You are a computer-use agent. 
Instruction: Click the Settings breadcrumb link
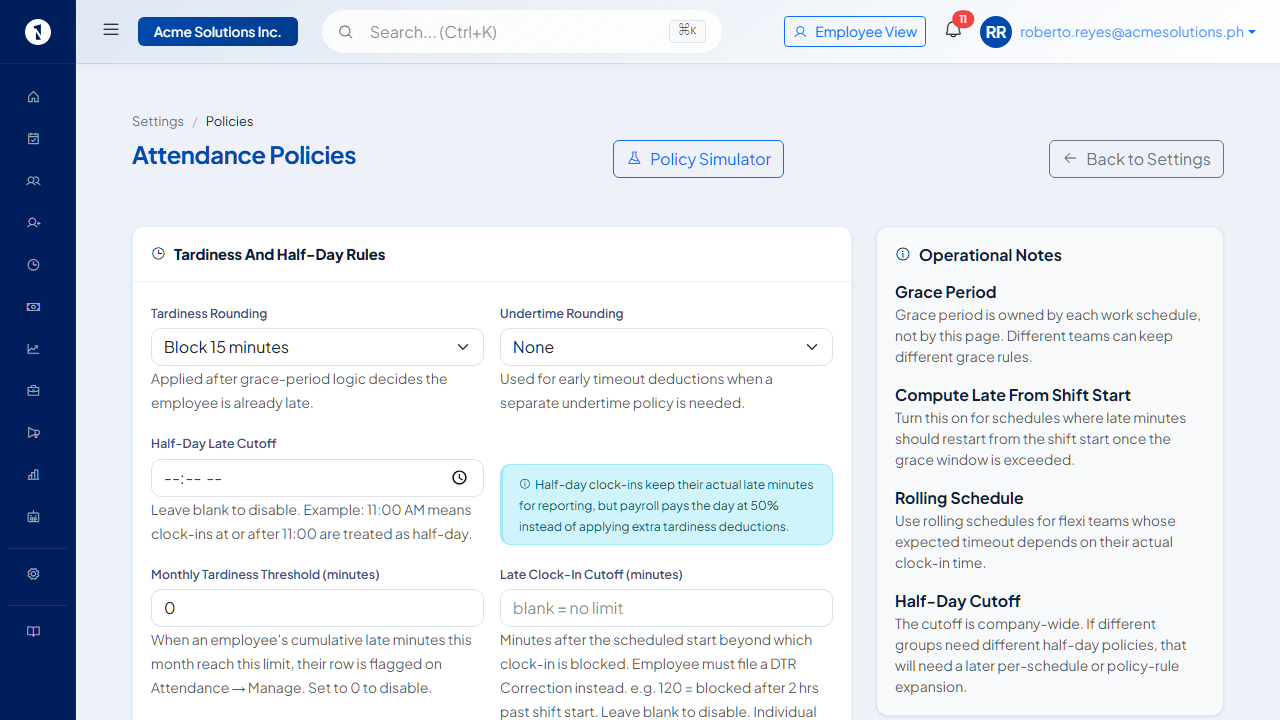click(x=158, y=121)
